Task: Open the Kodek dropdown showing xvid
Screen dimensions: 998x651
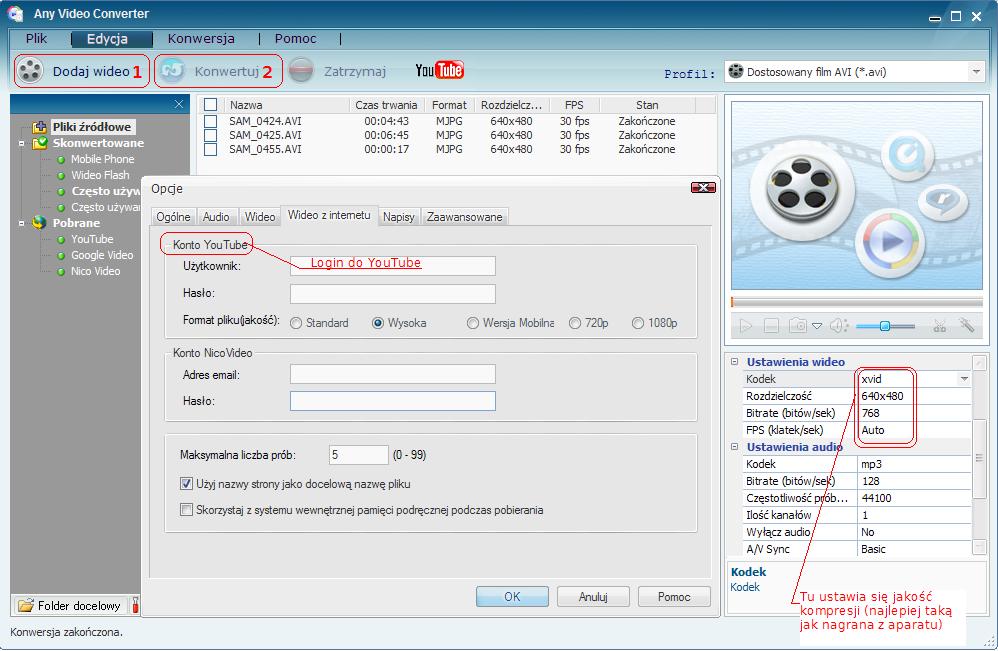Action: (x=963, y=379)
